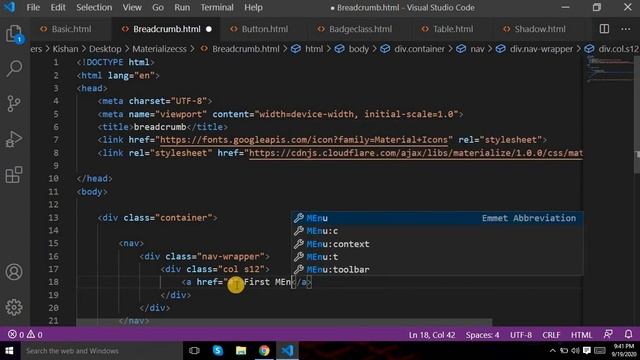Click the Windows Start button
This screenshot has height=360, width=640.
point(9,351)
